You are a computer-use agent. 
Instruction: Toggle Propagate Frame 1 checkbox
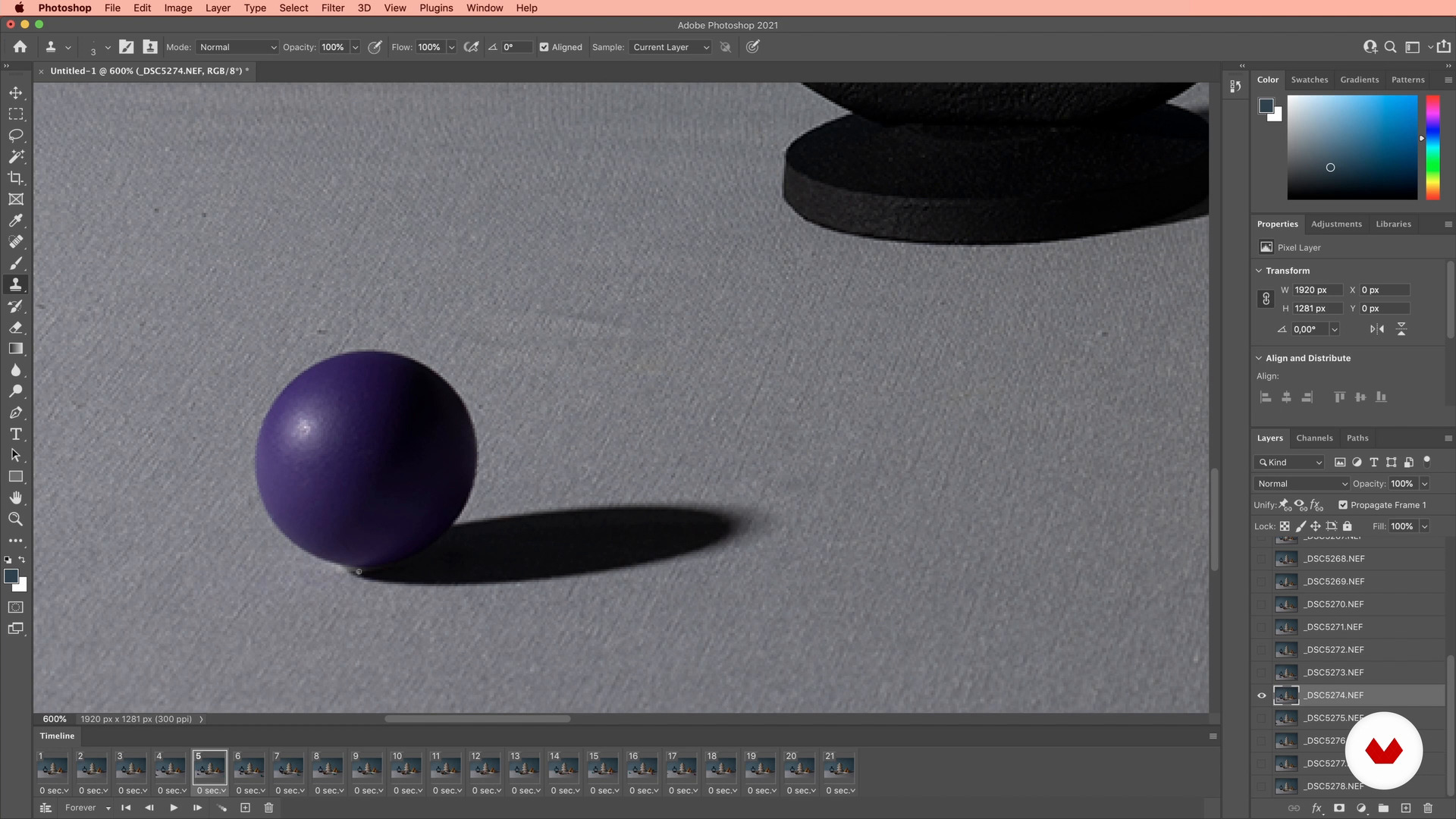coord(1343,505)
